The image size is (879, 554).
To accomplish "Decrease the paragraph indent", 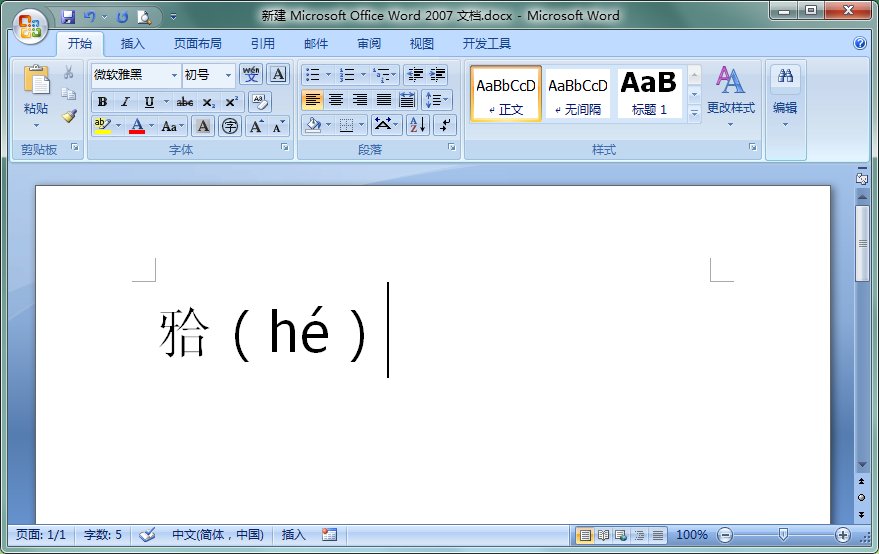I will tap(415, 75).
